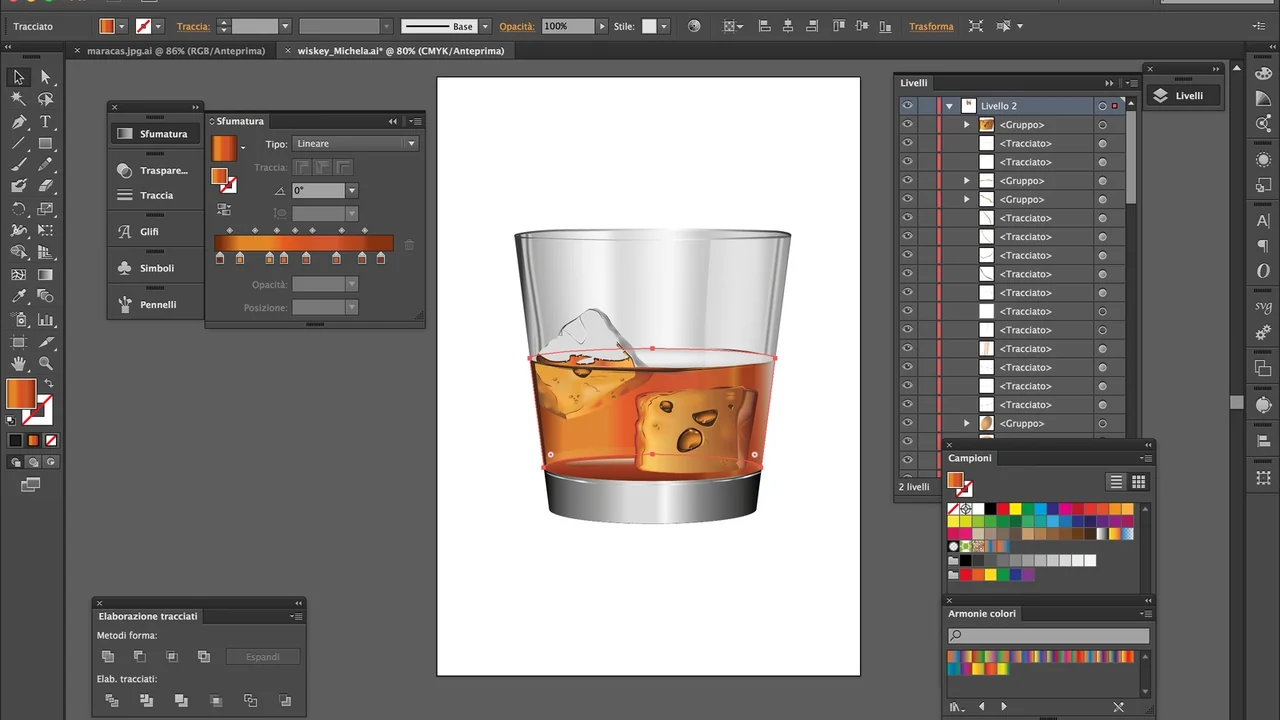Viewport: 1280px width, 720px height.
Task: Enable Draw Behind mode
Action: (33, 462)
